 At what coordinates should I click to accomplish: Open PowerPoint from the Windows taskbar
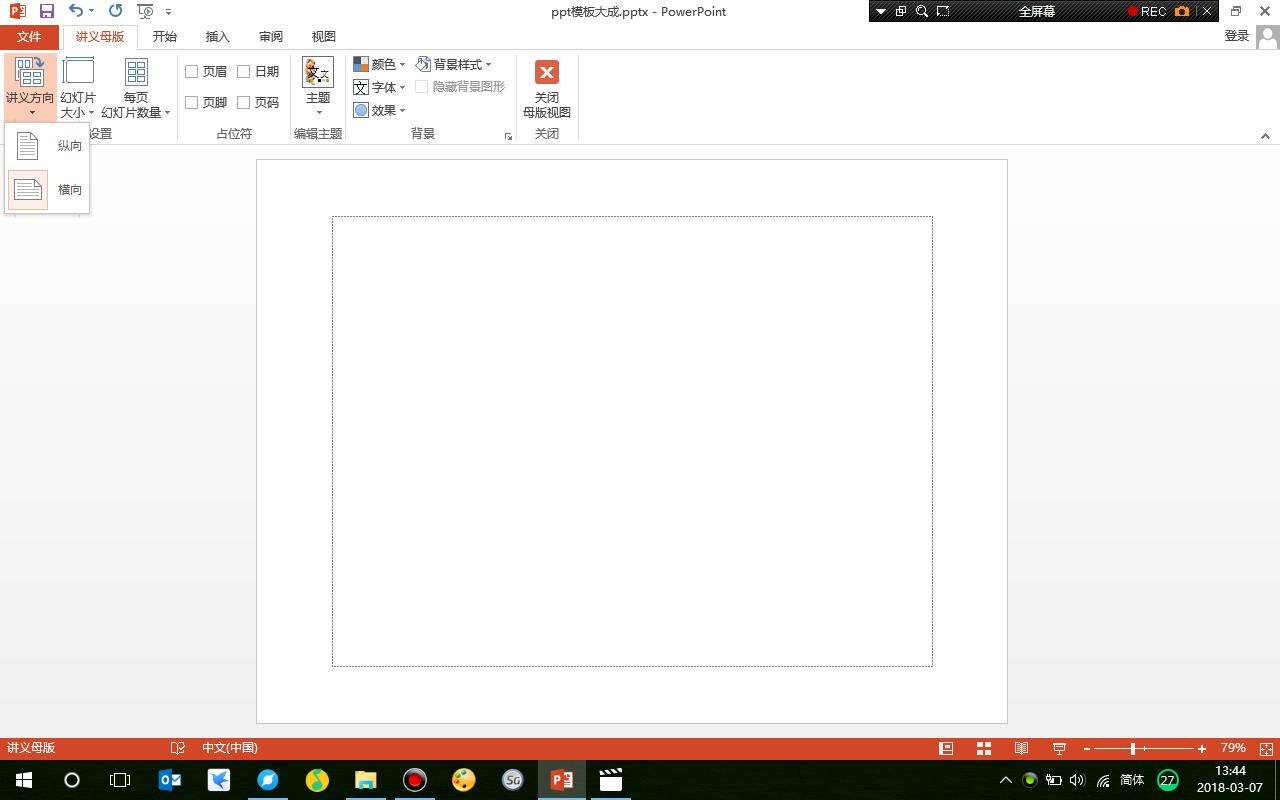point(560,779)
